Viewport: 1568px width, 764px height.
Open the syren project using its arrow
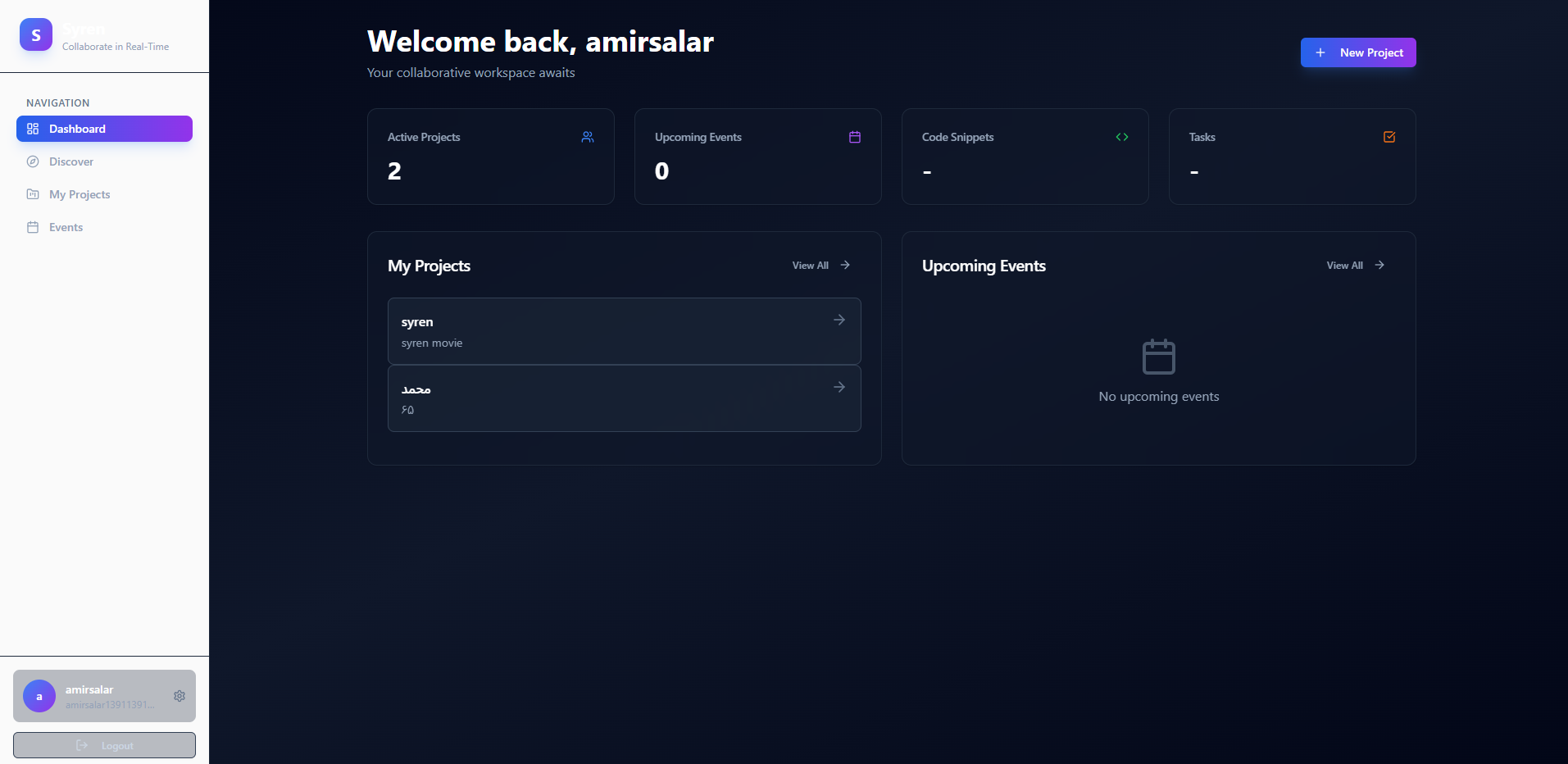point(839,320)
